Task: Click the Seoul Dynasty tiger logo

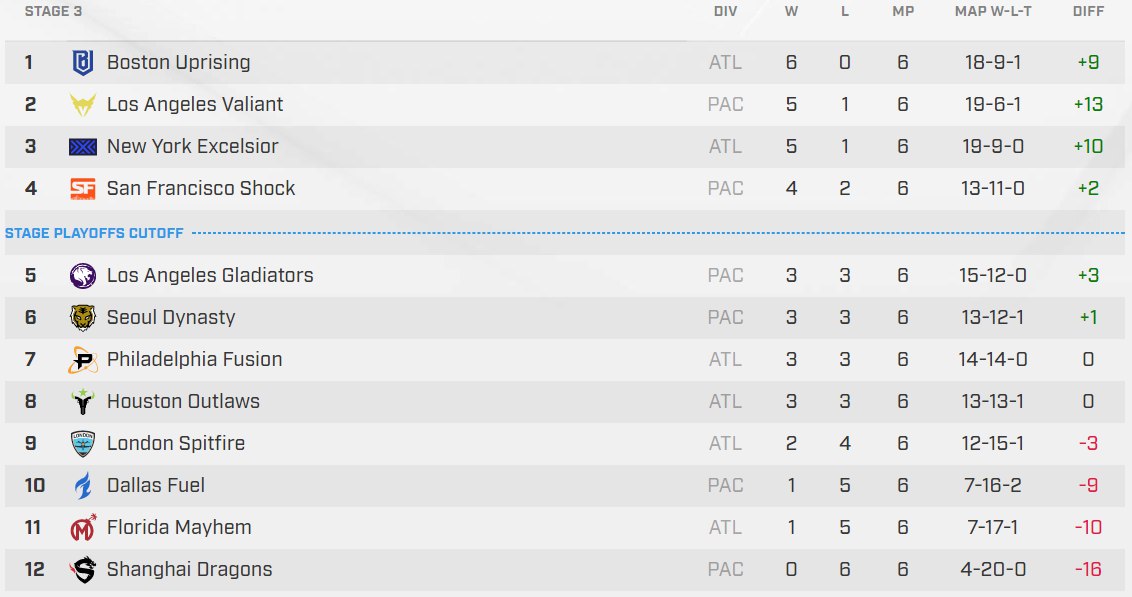Action: pos(82,318)
